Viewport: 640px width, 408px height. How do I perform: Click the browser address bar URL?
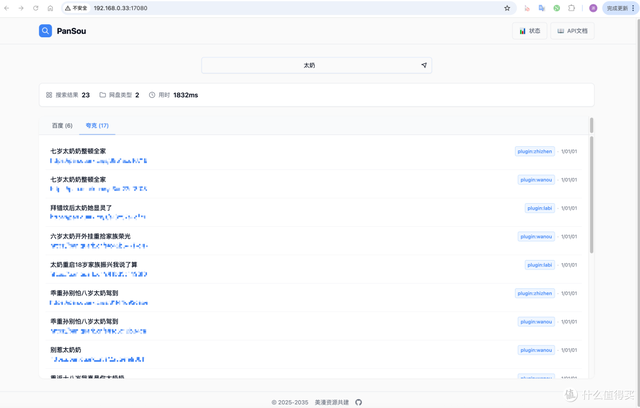pos(120,8)
